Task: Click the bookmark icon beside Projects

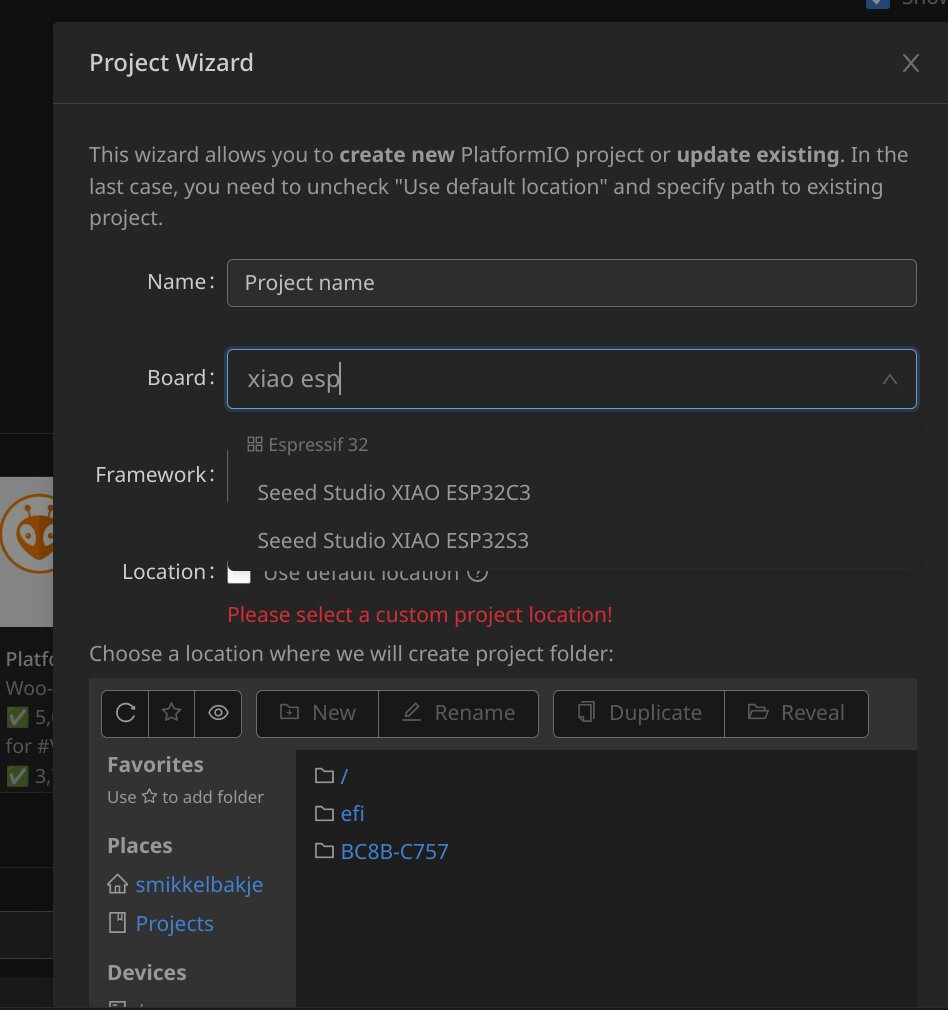Action: pyautogui.click(x=117, y=923)
